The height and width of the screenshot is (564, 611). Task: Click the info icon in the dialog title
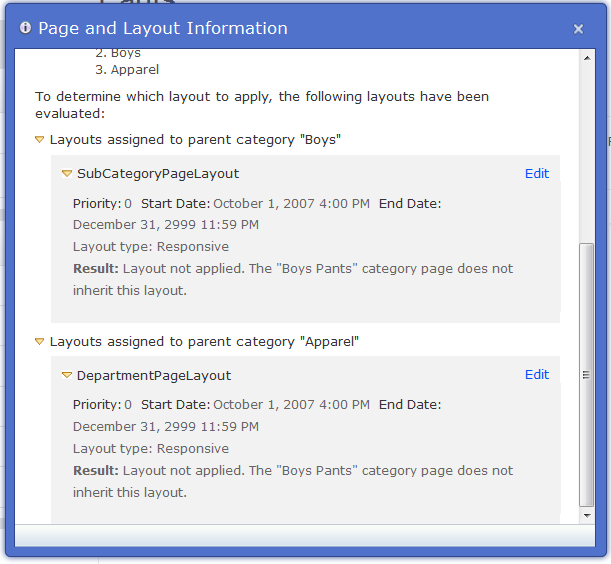[x=26, y=29]
